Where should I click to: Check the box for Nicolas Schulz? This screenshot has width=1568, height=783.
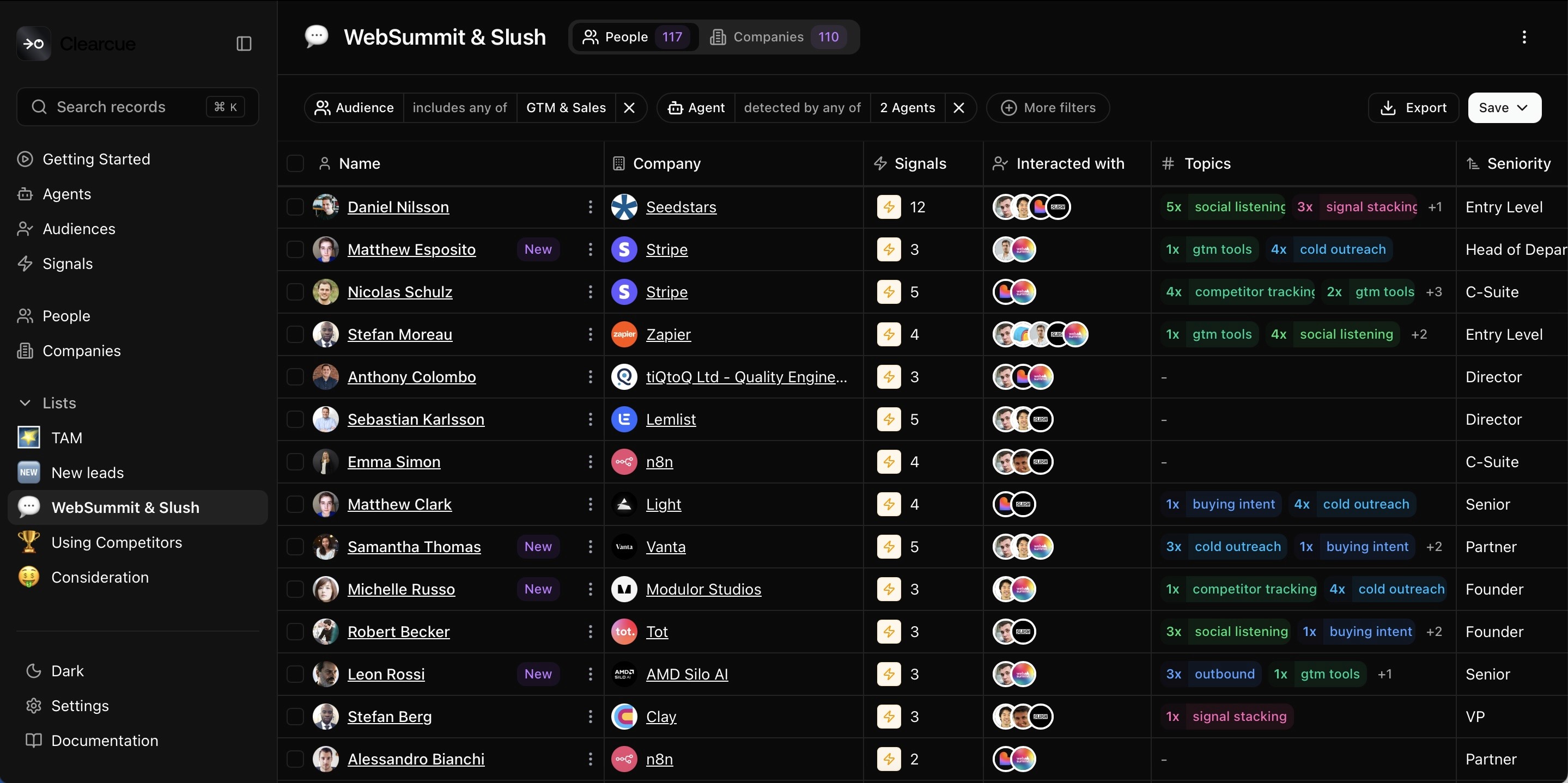pyautogui.click(x=295, y=292)
